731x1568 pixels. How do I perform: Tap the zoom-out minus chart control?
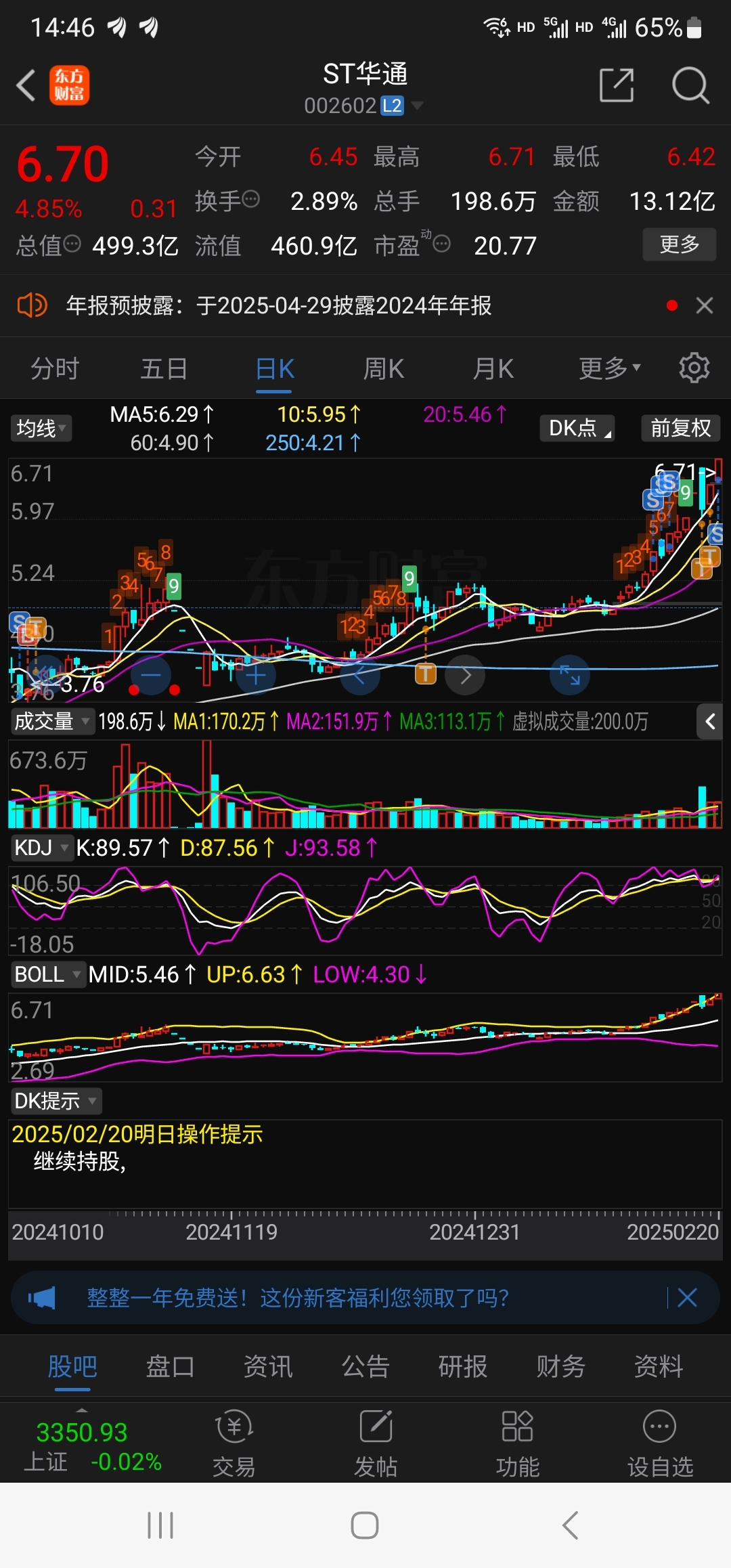[151, 675]
